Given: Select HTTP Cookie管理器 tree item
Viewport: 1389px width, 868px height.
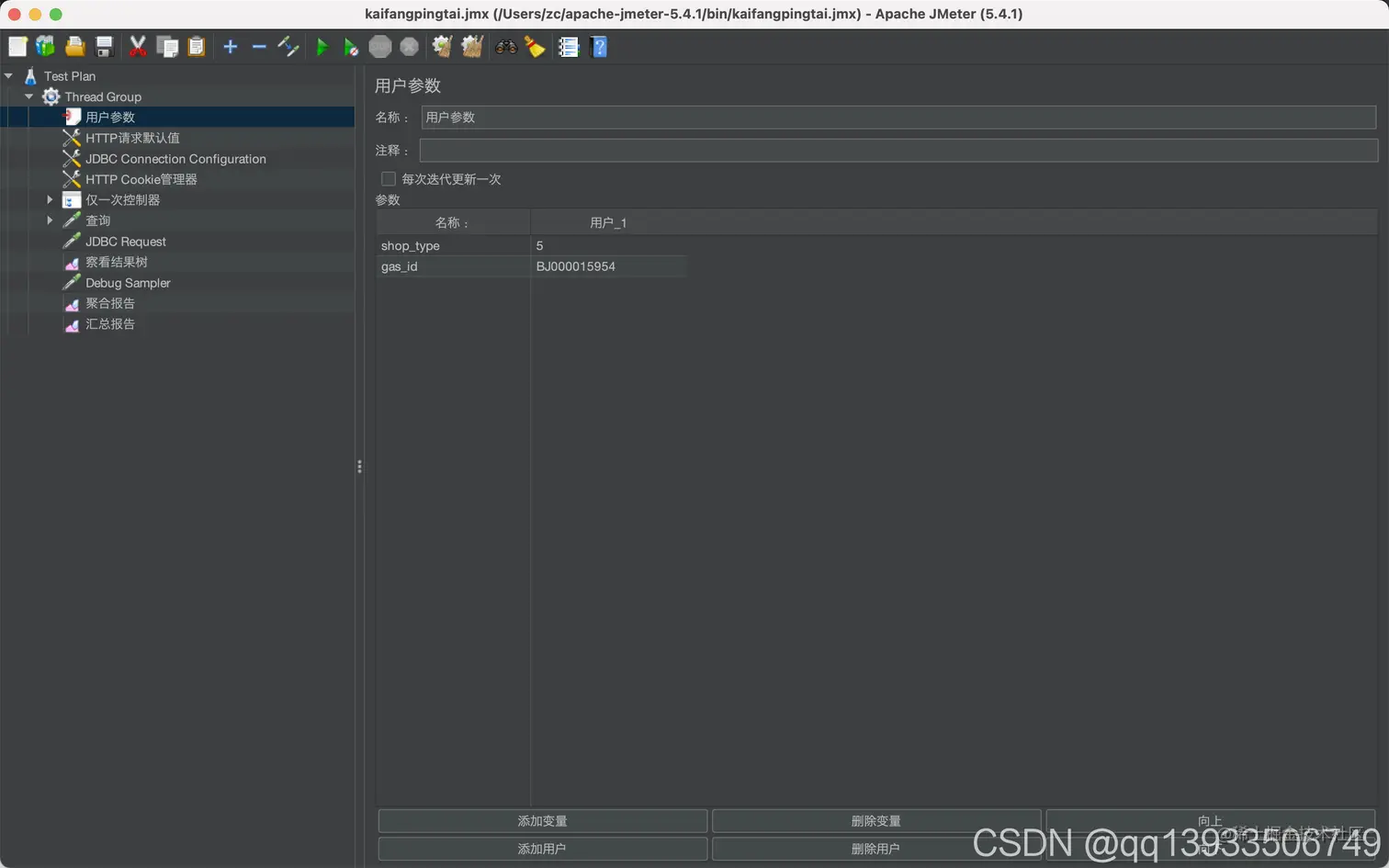Looking at the screenshot, I should tap(141, 179).
